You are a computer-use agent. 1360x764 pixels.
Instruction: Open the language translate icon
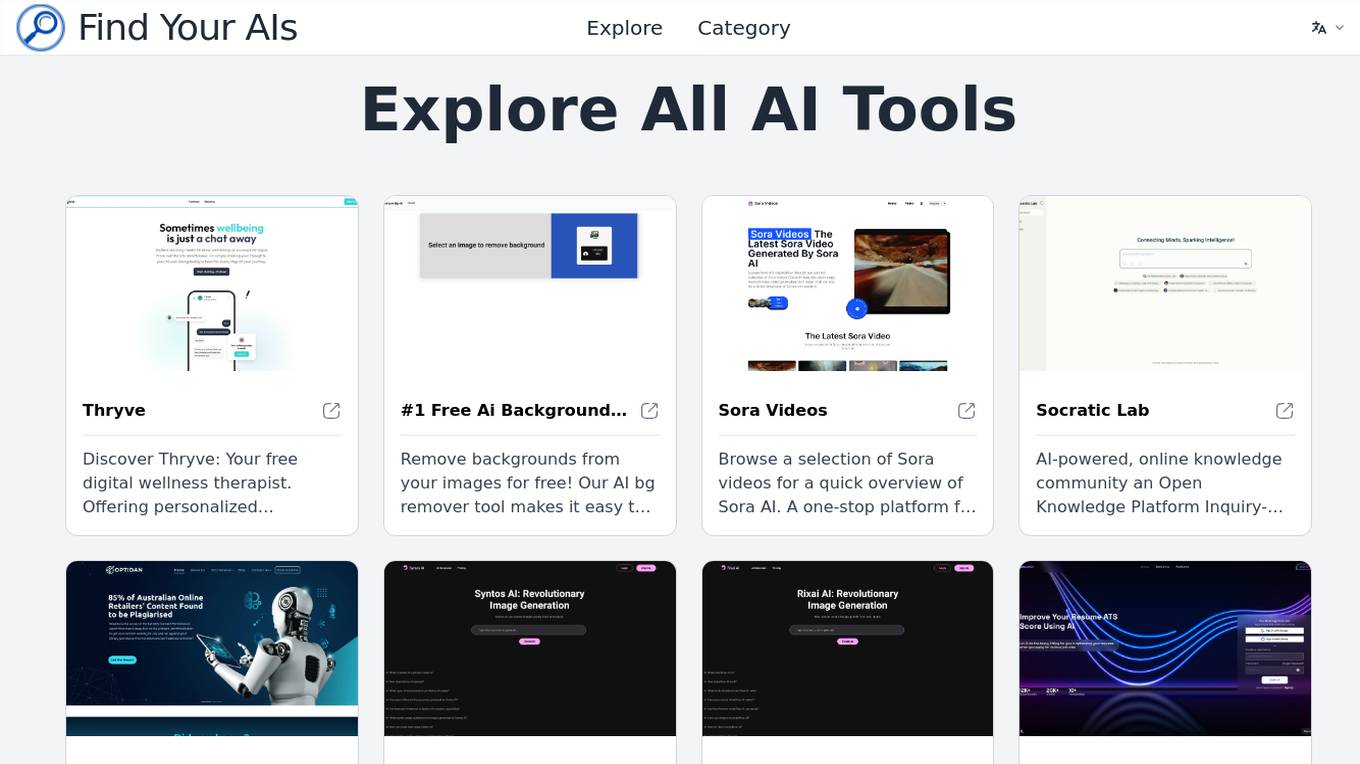[1319, 28]
